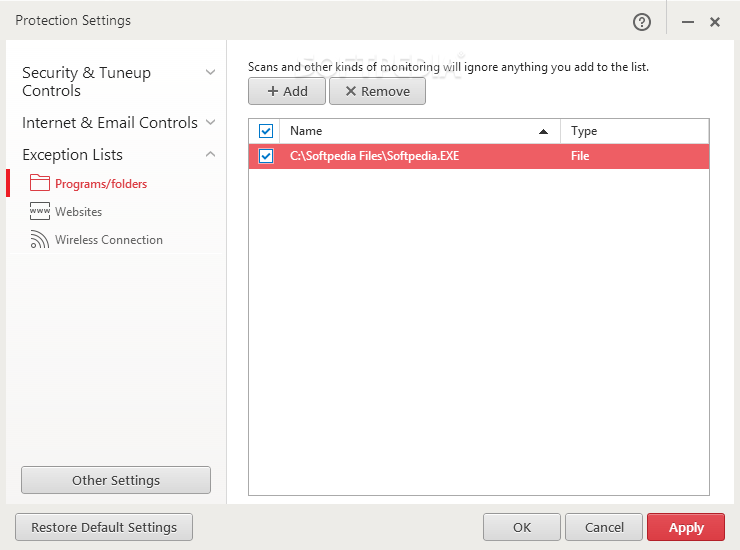Minimize the Protection Settings window
The width and height of the screenshot is (740, 550).
pos(688,22)
